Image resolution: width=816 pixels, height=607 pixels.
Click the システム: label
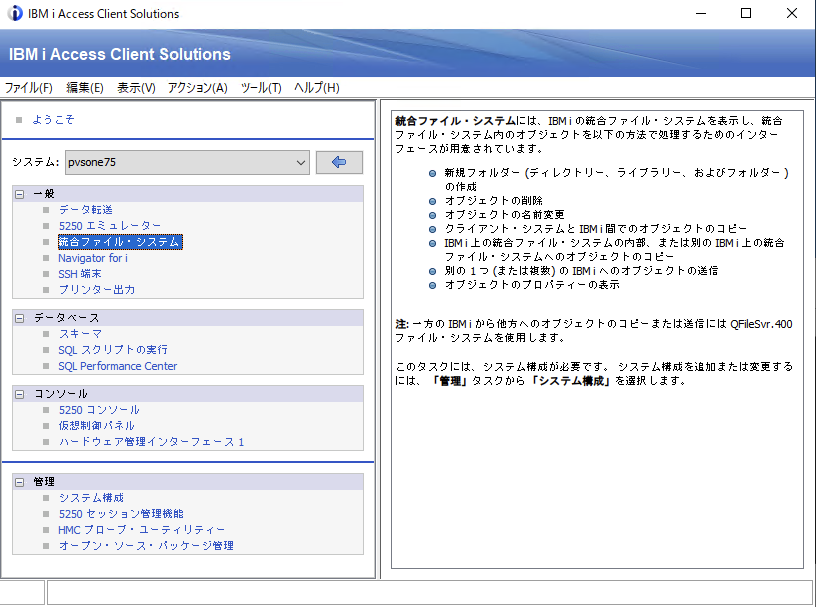point(35,162)
